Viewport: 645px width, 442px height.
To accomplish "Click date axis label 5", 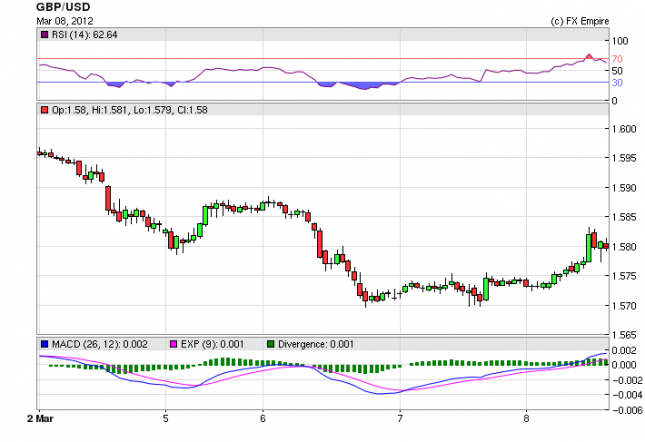I will tap(165, 419).
